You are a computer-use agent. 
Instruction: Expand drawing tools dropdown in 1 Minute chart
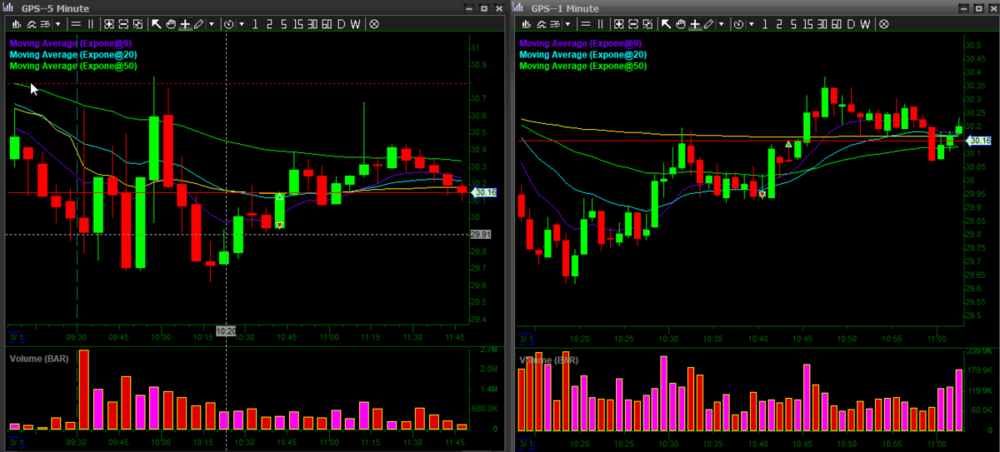[x=720, y=22]
